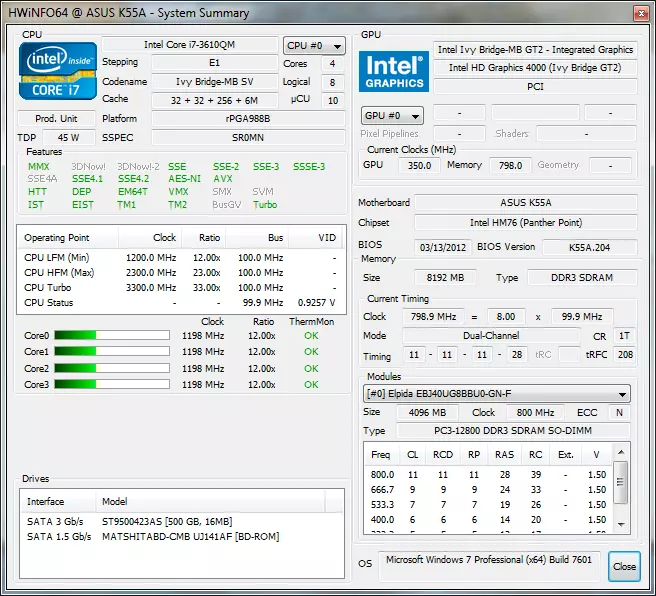This screenshot has width=656, height=596.
Task: Expand the Elpida memory module dropdown
Action: 497,394
